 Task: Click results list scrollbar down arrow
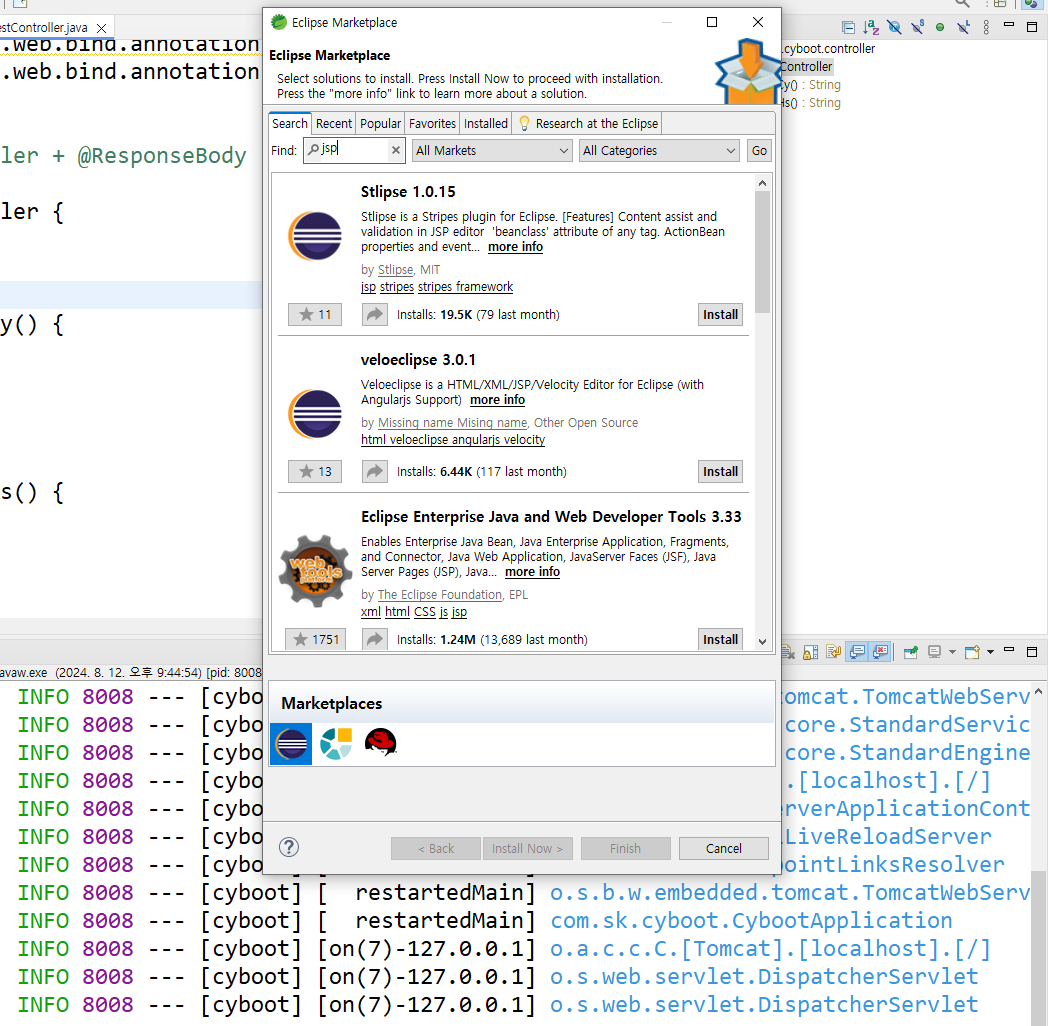tap(762, 642)
